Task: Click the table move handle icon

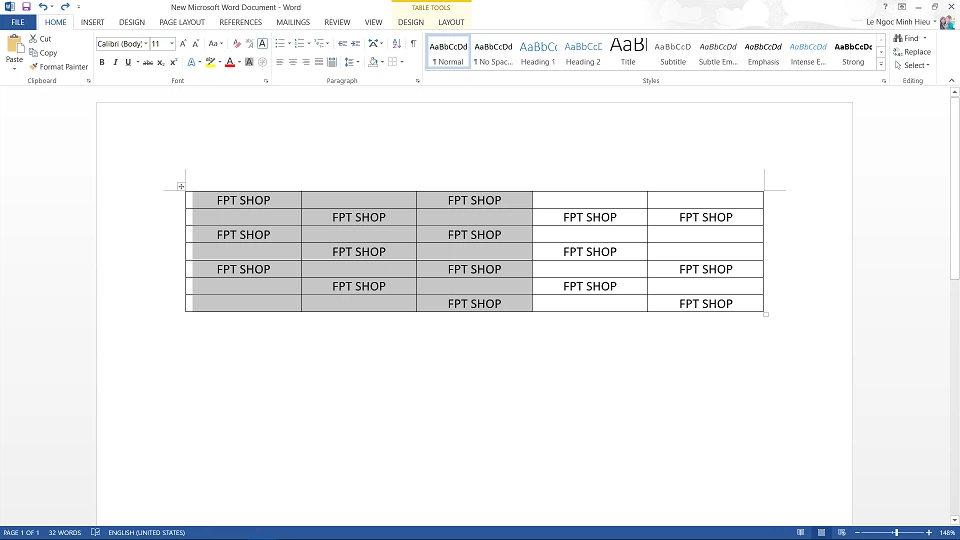Action: coord(181,186)
